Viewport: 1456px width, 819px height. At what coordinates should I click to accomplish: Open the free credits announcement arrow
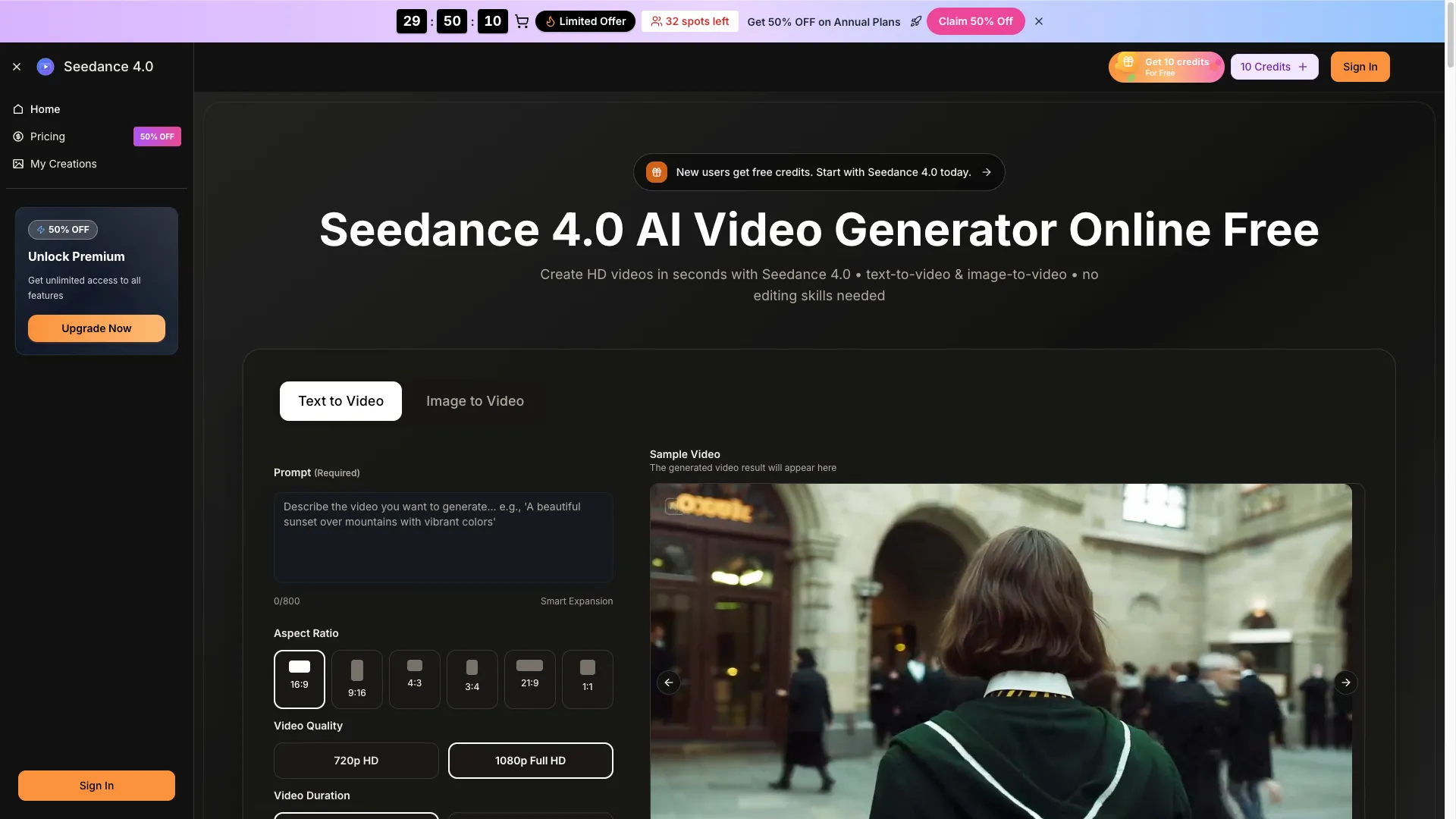[x=987, y=171]
